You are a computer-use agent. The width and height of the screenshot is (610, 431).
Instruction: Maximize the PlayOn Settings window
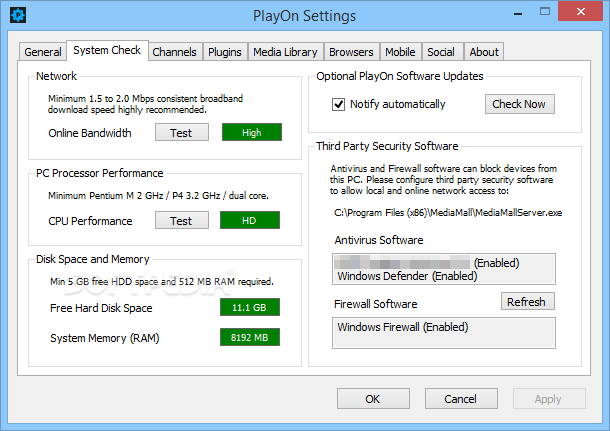tap(545, 12)
